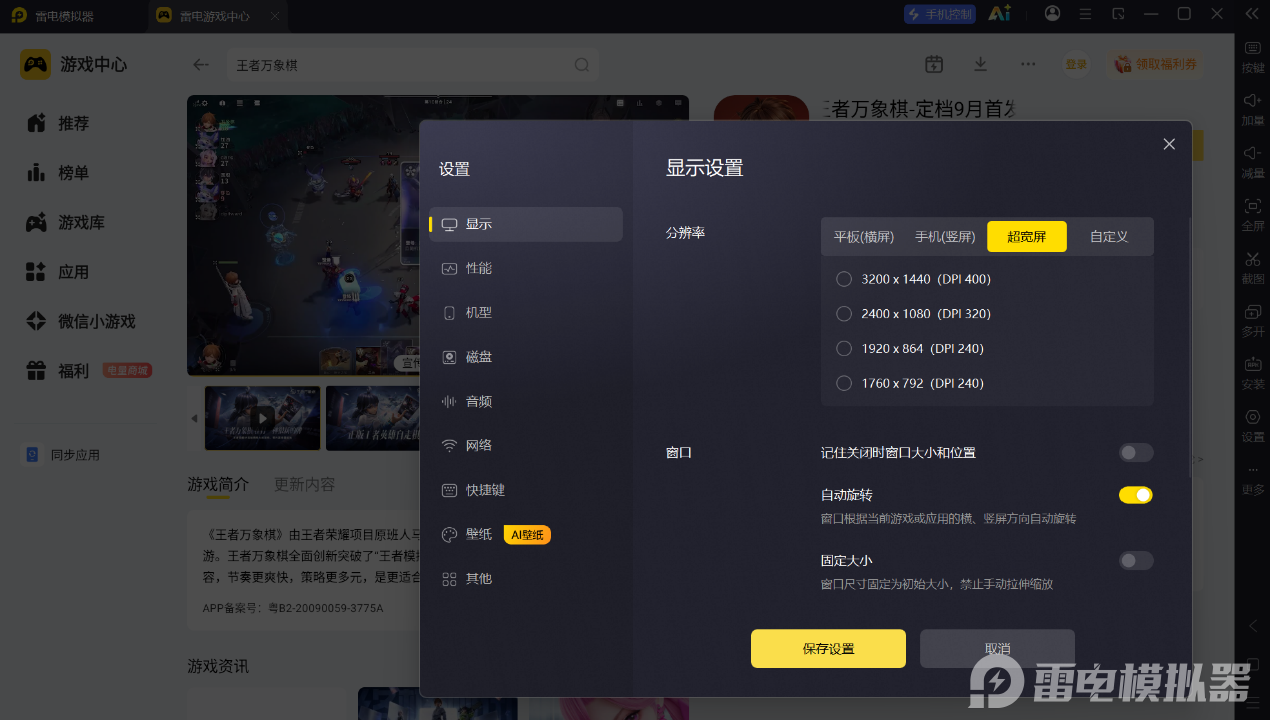Open the three-dot more options icon

tap(1028, 64)
